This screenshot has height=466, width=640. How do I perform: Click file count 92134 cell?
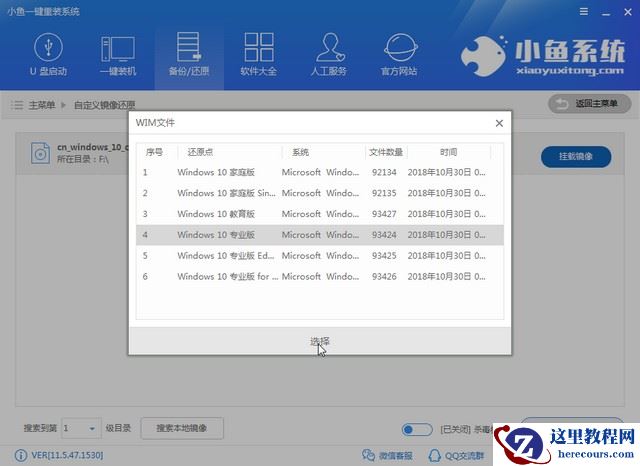[x=384, y=172]
